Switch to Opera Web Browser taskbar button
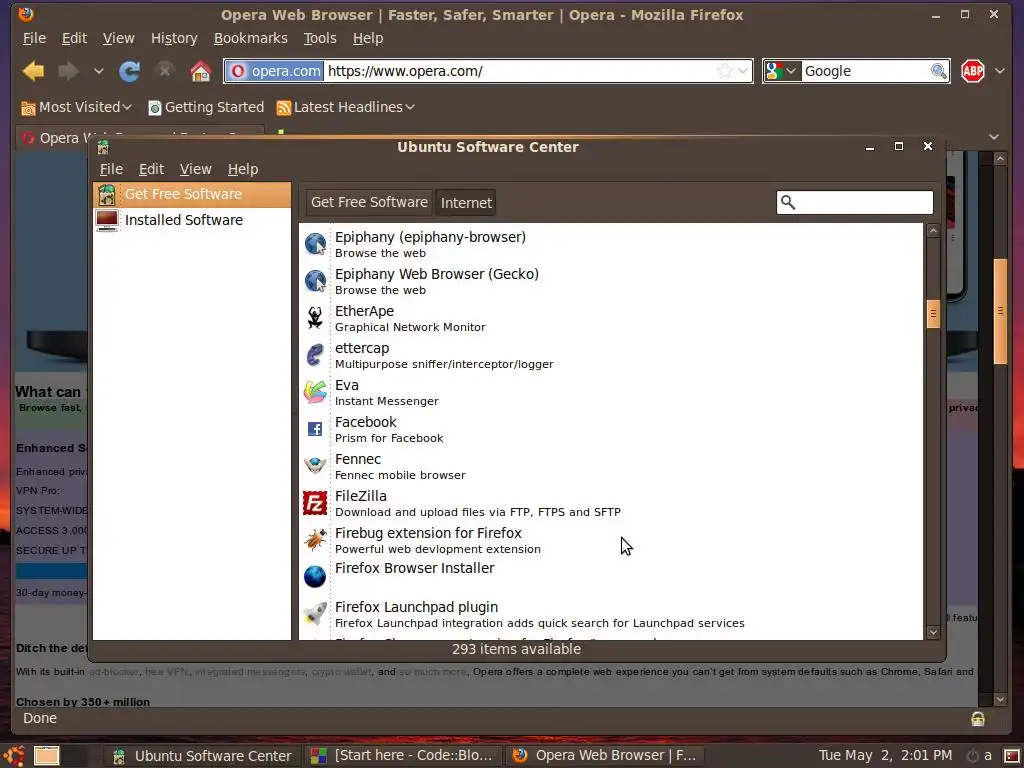 pyautogui.click(x=605, y=756)
